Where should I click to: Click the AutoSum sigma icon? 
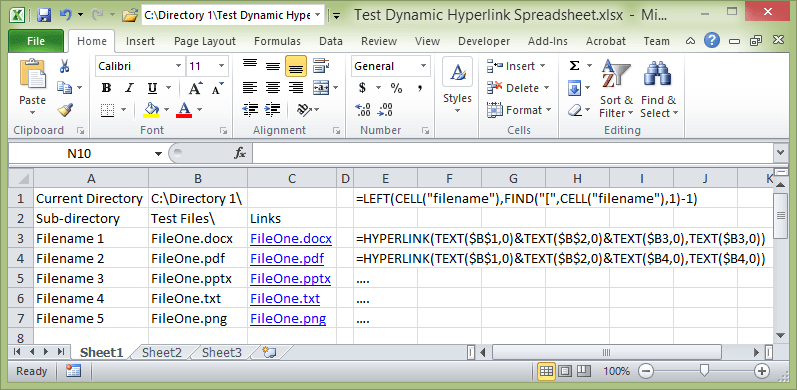point(574,66)
